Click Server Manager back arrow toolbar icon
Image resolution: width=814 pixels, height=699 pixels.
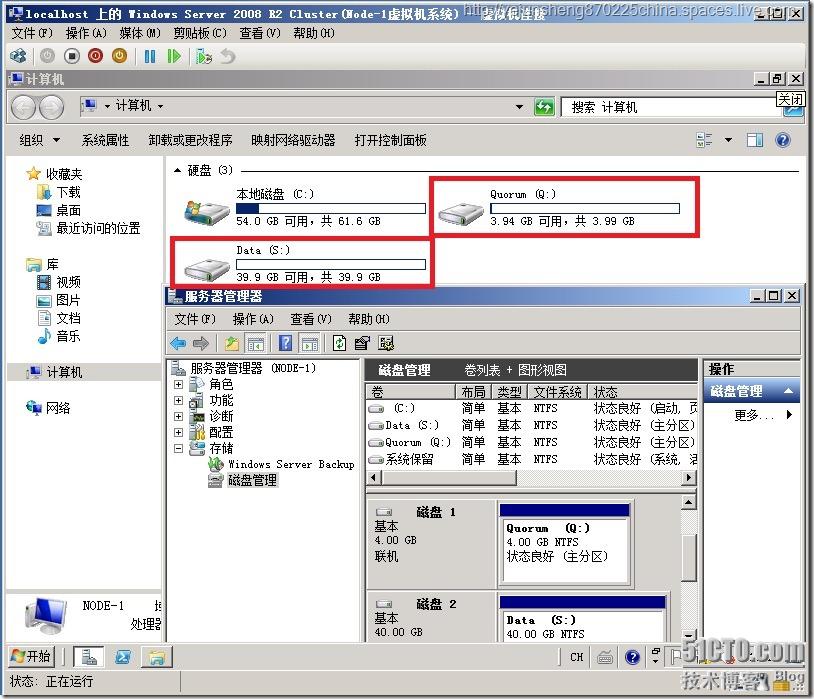click(x=178, y=343)
